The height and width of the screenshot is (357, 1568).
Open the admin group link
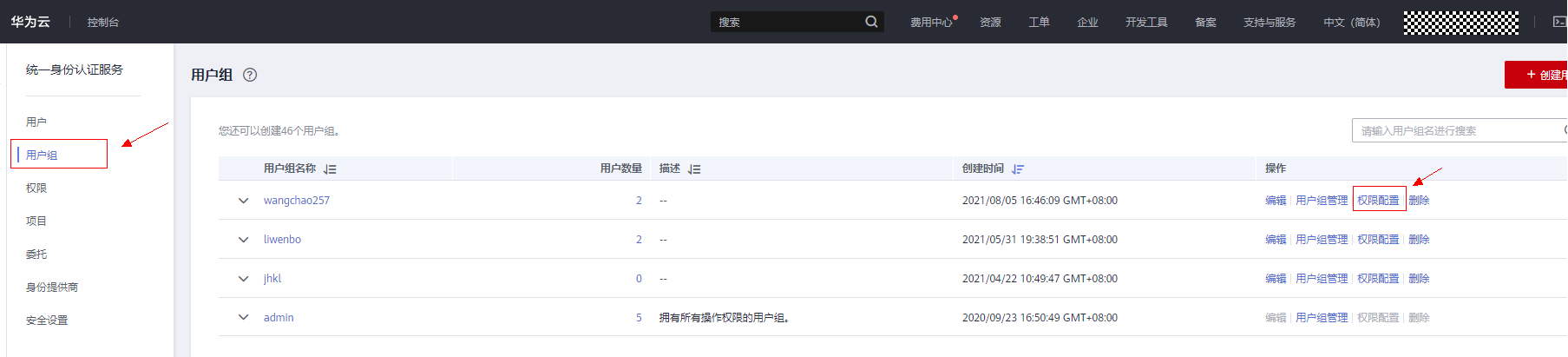[x=279, y=318]
